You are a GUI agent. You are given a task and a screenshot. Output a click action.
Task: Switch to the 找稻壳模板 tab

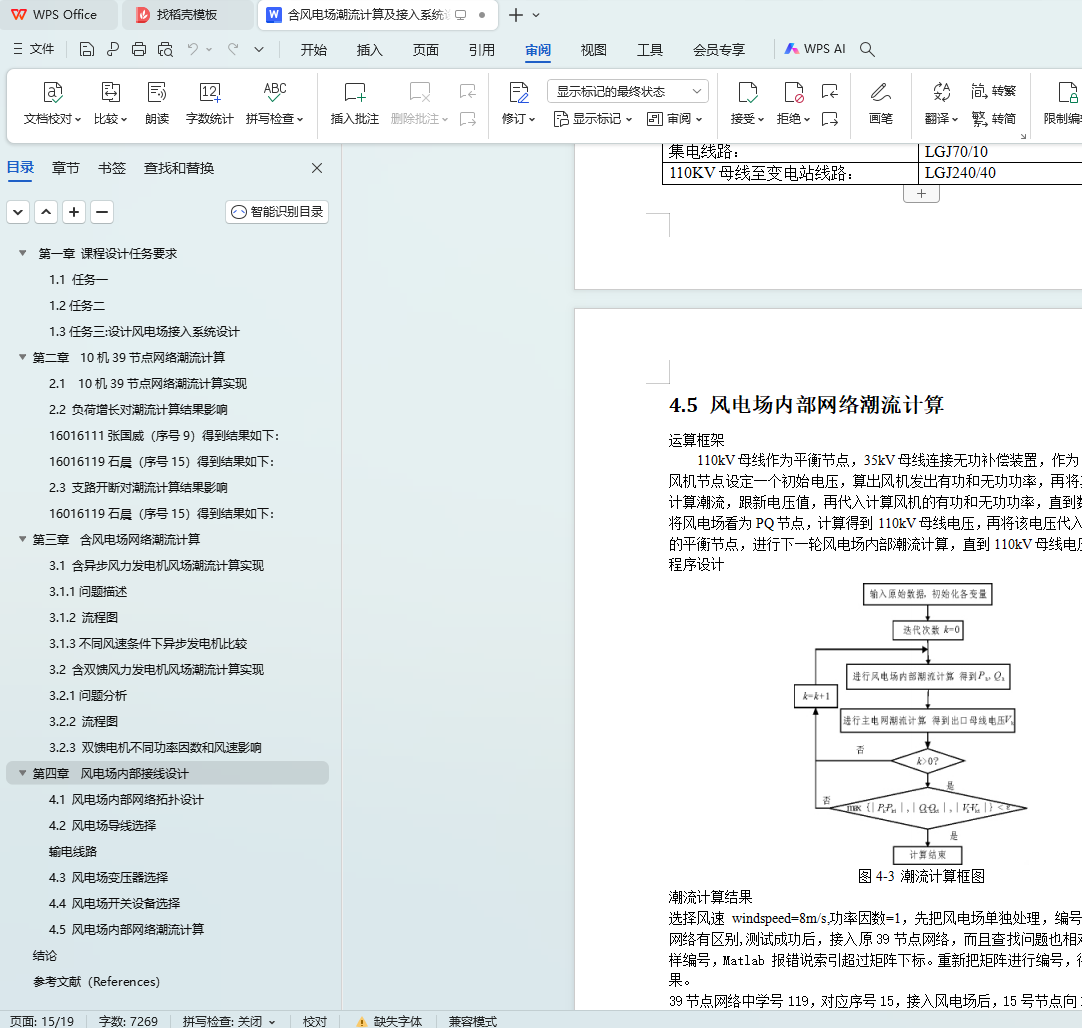[187, 14]
